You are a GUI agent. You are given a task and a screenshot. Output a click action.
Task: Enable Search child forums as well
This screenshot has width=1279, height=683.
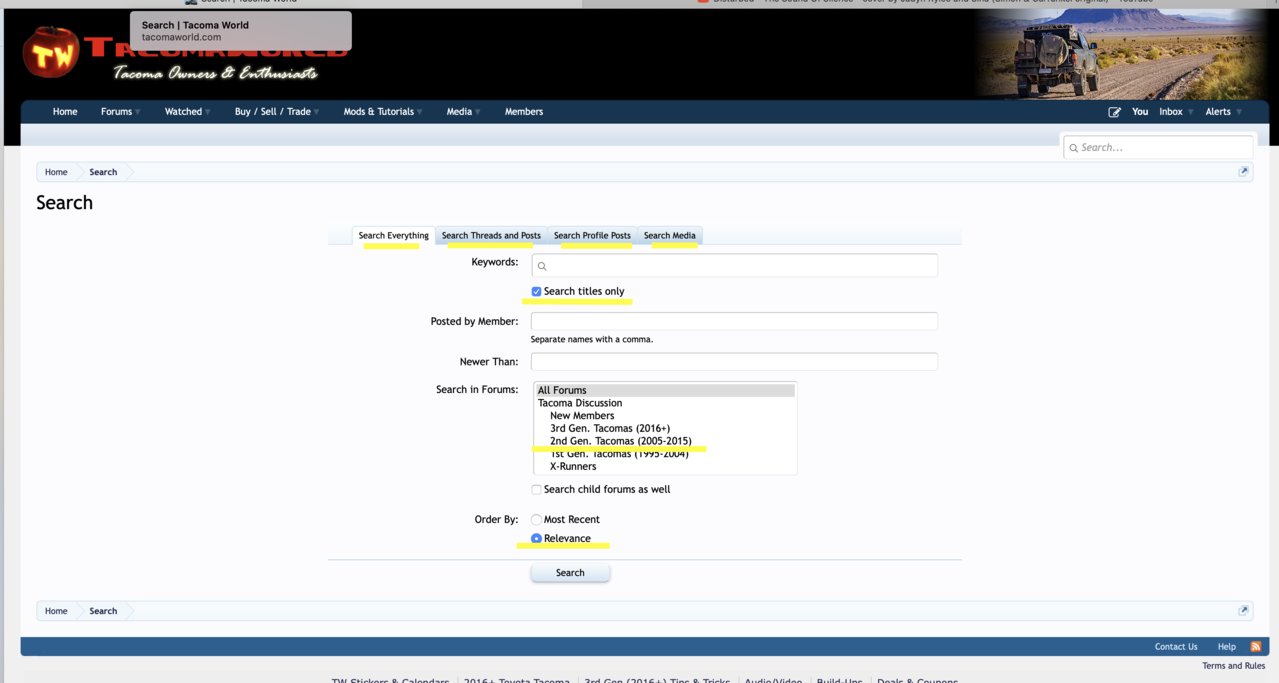tap(537, 490)
